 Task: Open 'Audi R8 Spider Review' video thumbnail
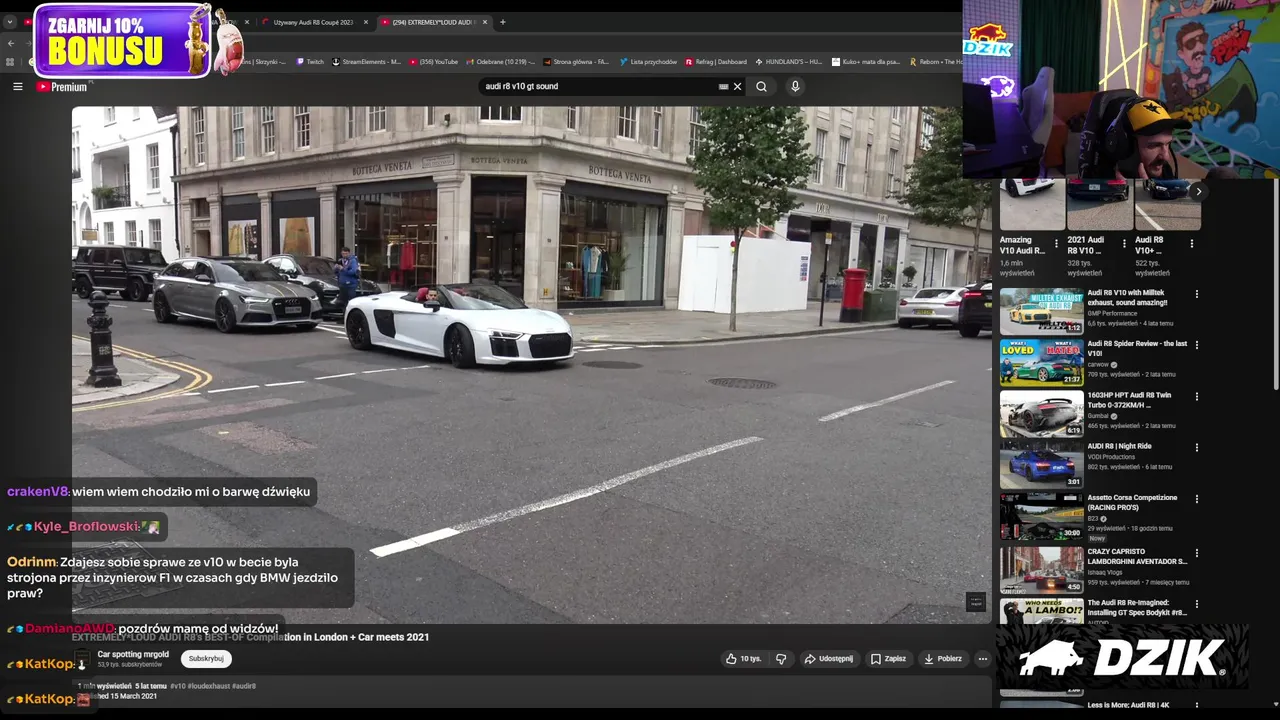point(1041,362)
